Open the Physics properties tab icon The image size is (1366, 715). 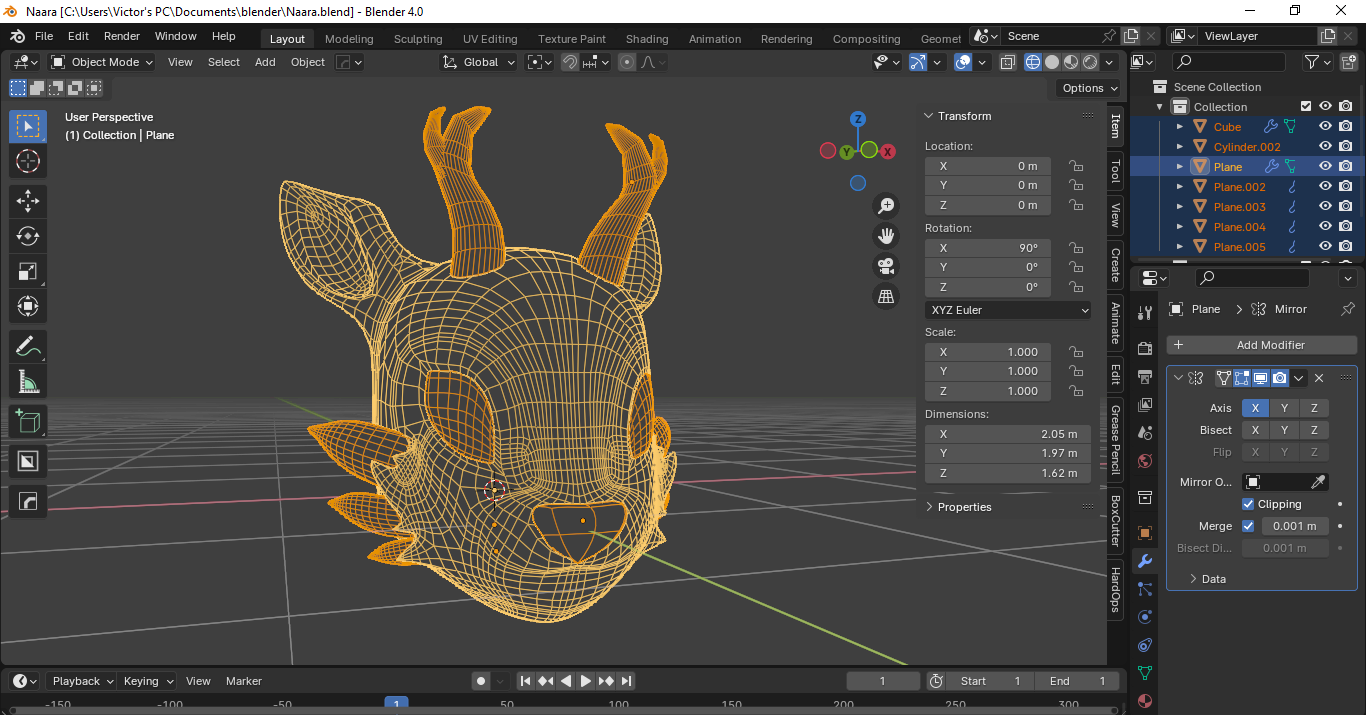pyautogui.click(x=1145, y=617)
